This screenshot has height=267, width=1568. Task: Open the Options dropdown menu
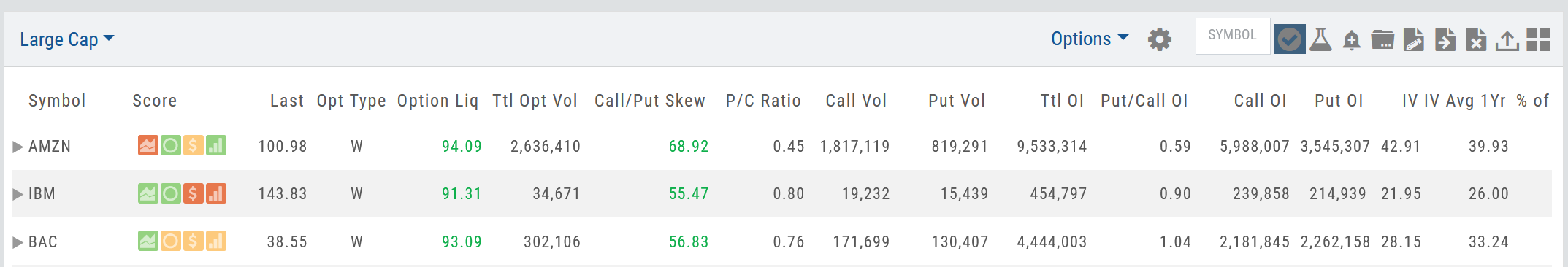[x=1090, y=39]
